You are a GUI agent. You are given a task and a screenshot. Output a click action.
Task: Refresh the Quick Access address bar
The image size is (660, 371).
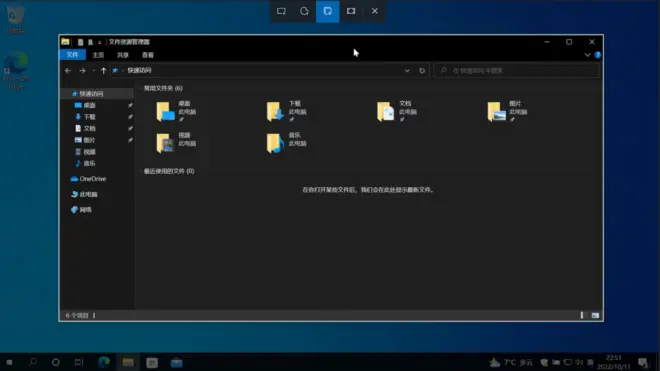(422, 70)
